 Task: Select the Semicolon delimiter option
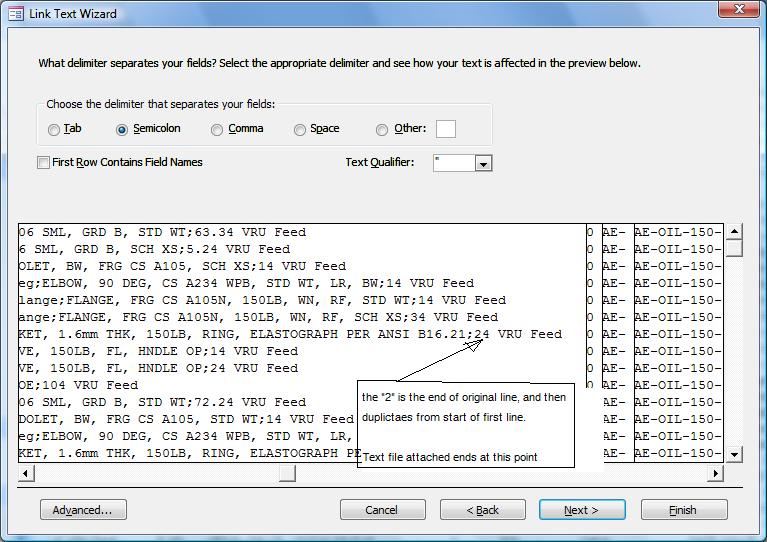[x=122, y=129]
